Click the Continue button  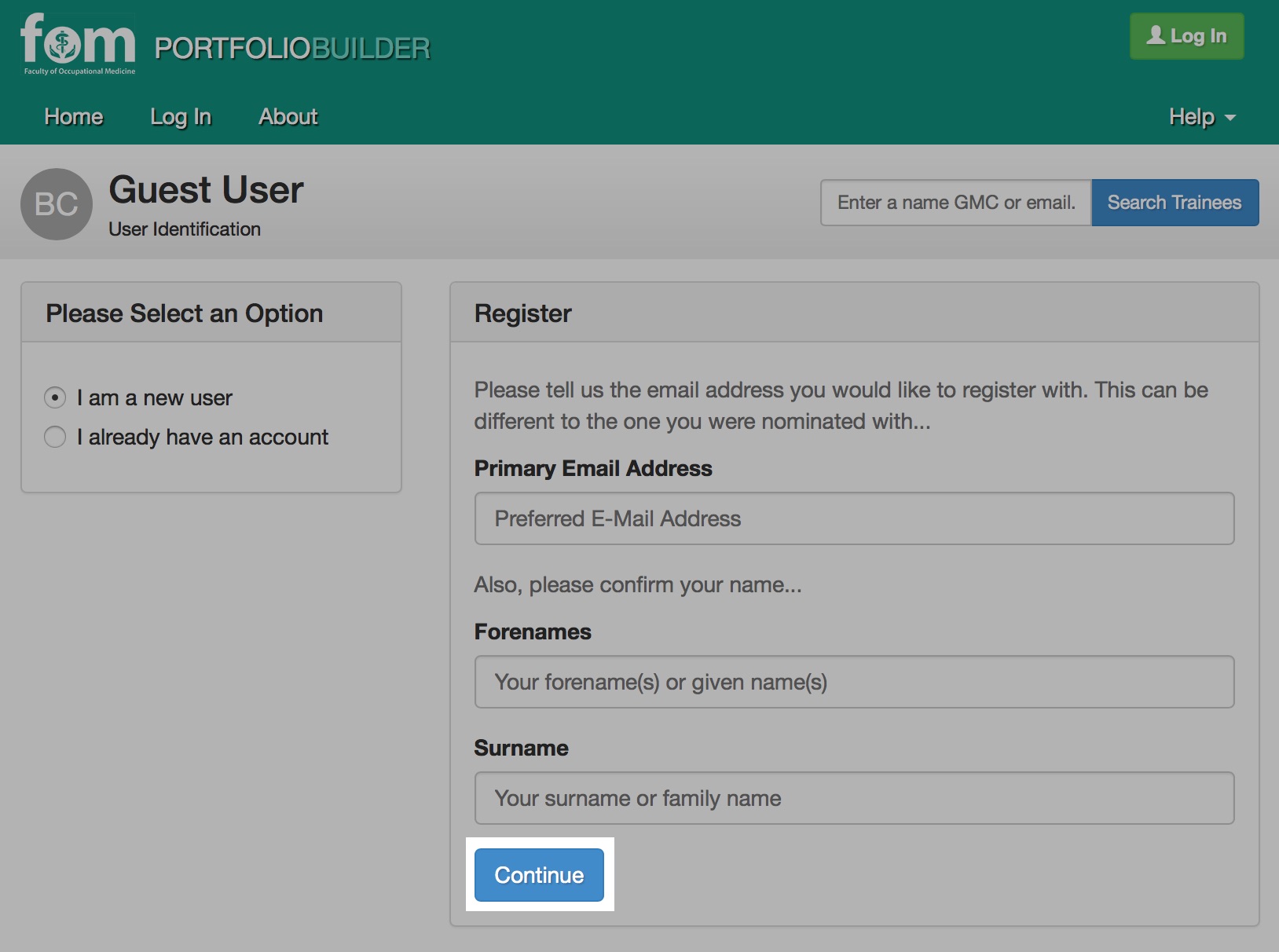(539, 875)
